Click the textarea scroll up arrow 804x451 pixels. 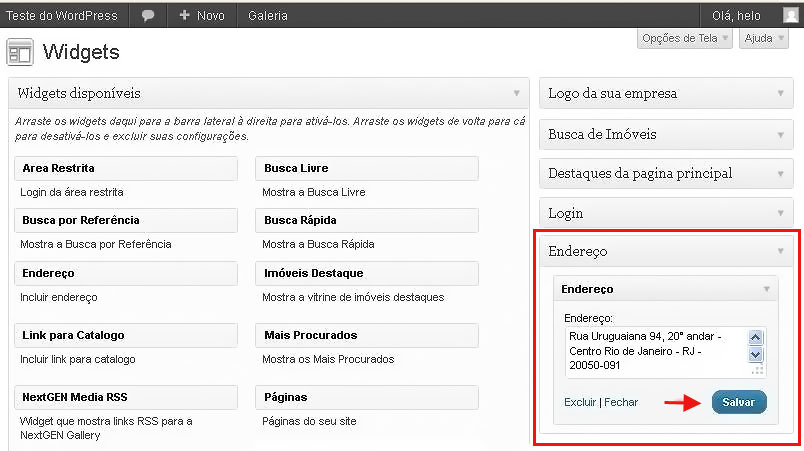[x=755, y=337]
